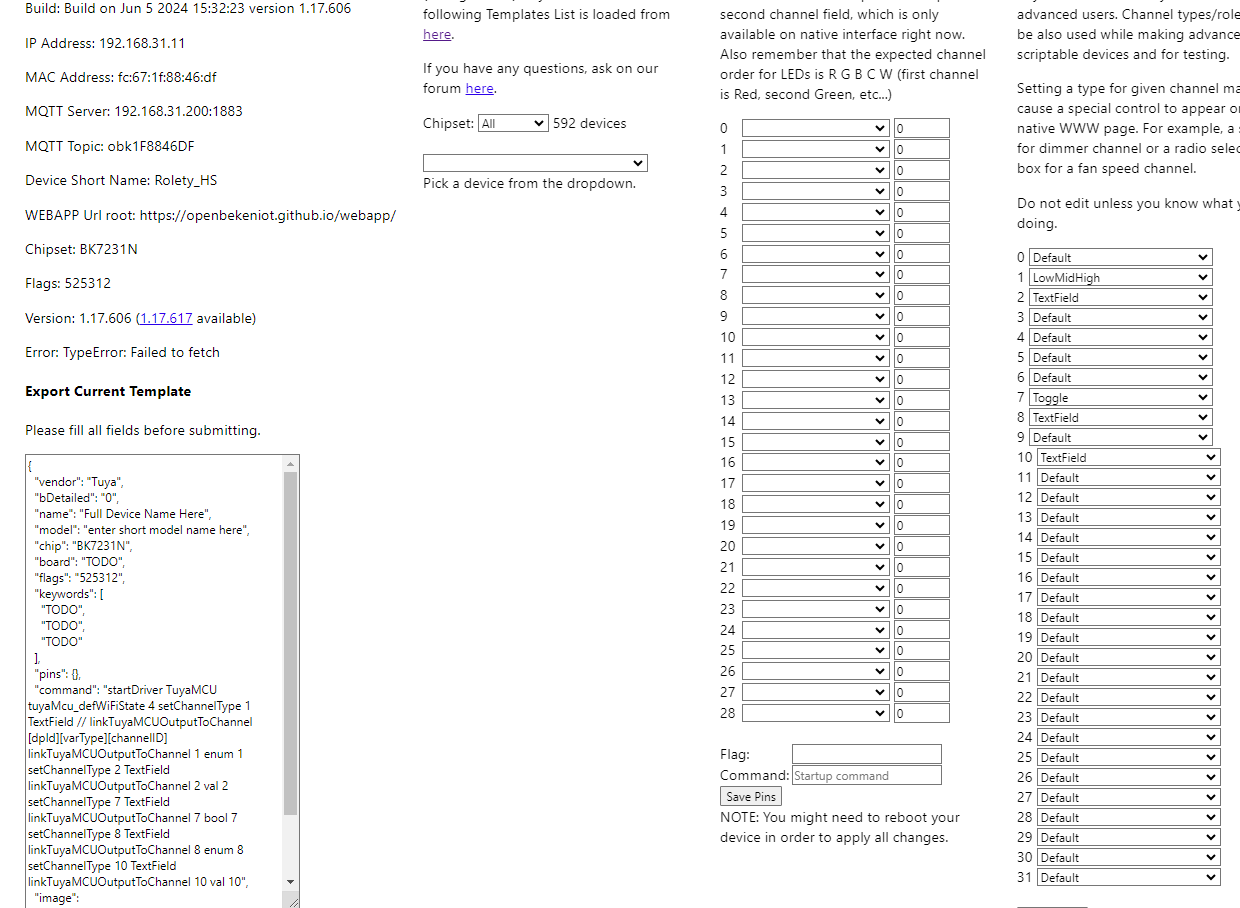Open channel 8 TextField type dropdown
The width and height of the screenshot is (1240, 908).
click(x=1121, y=417)
